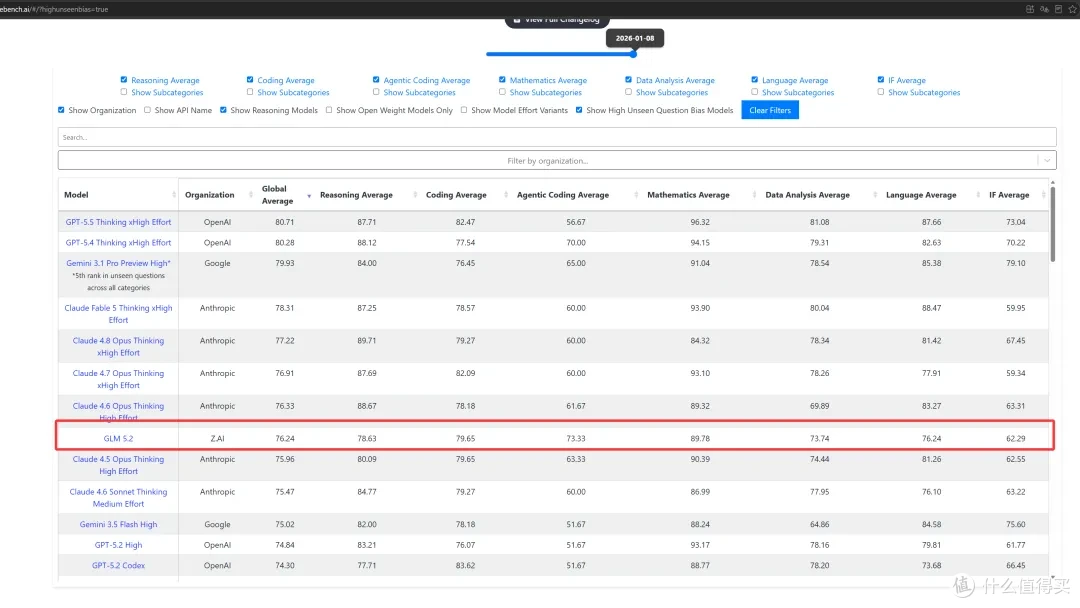Enable Show Model Effort Variants checkbox
1080x608 pixels.
tap(464, 110)
